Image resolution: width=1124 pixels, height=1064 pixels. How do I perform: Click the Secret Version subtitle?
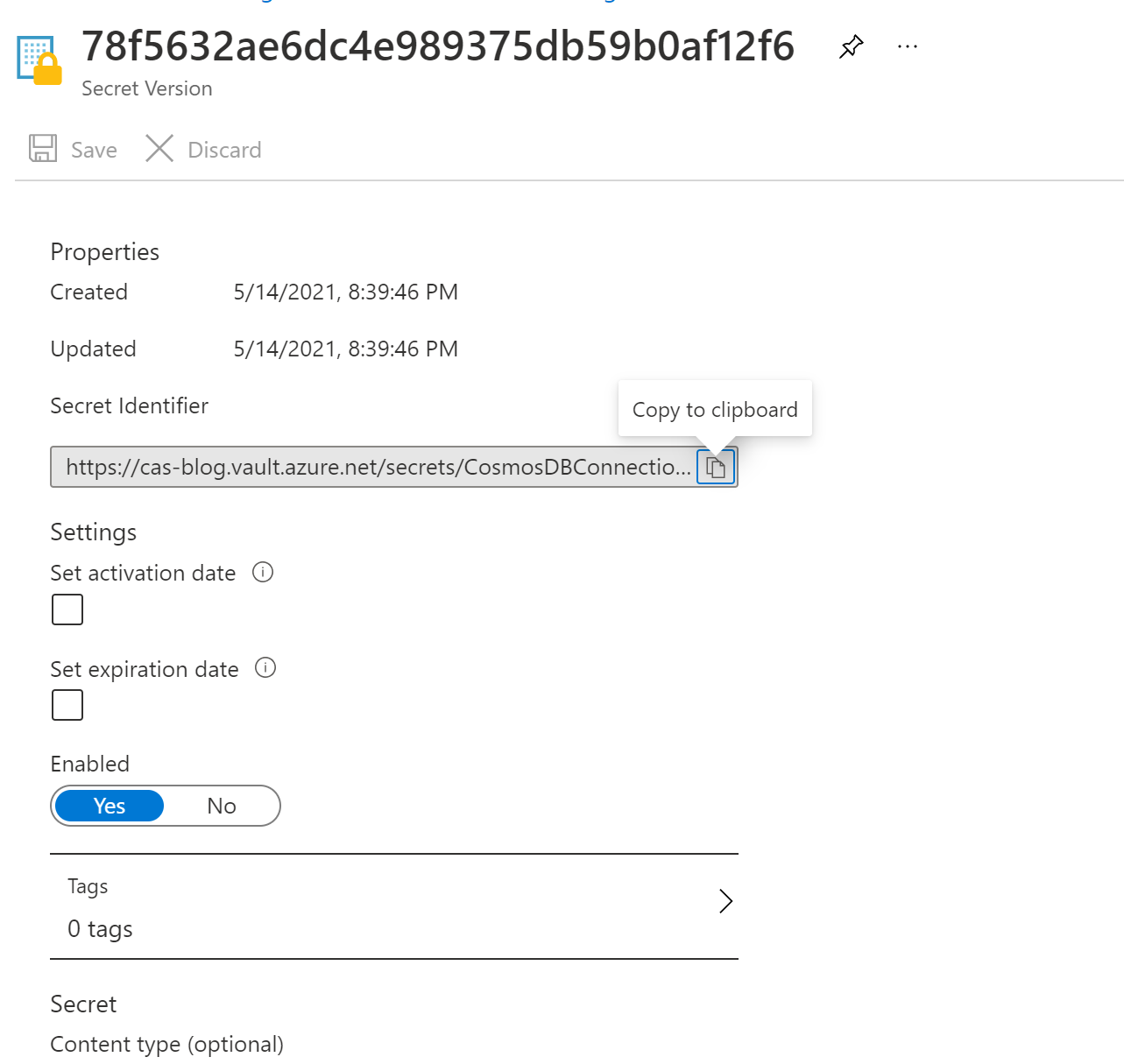point(147,88)
